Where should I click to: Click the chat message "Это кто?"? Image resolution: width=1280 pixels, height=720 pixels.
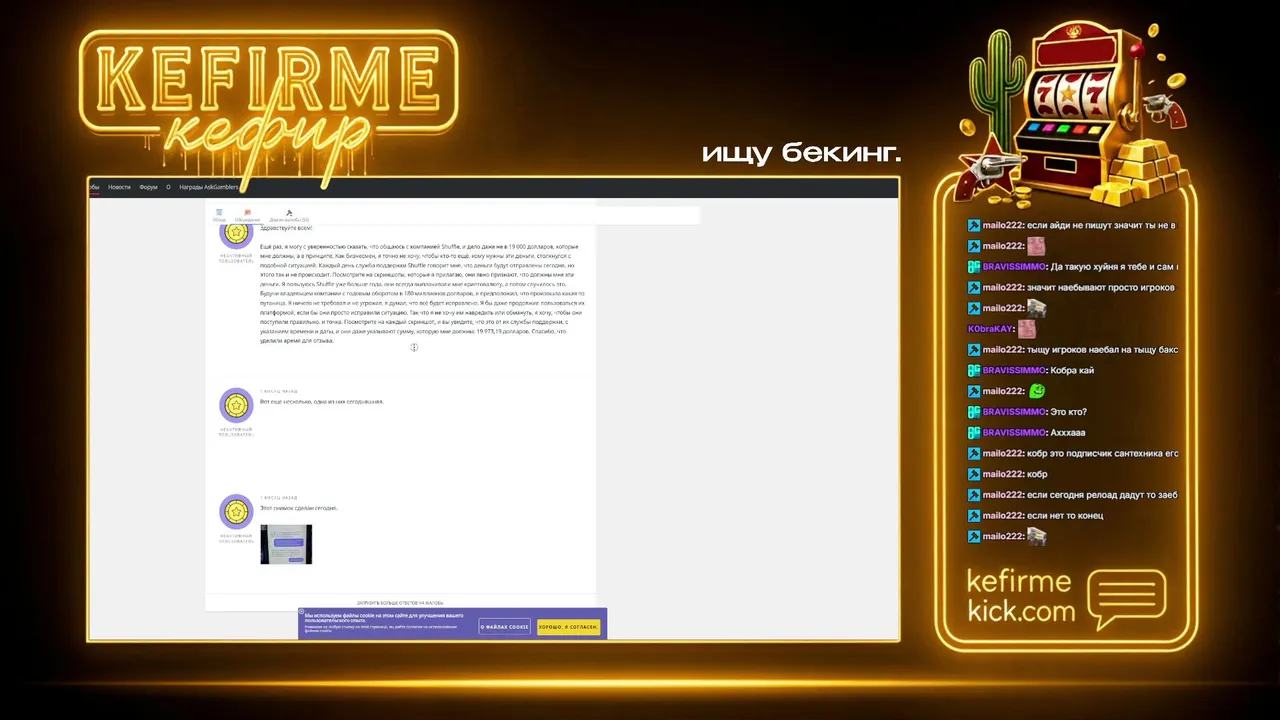click(x=1068, y=412)
